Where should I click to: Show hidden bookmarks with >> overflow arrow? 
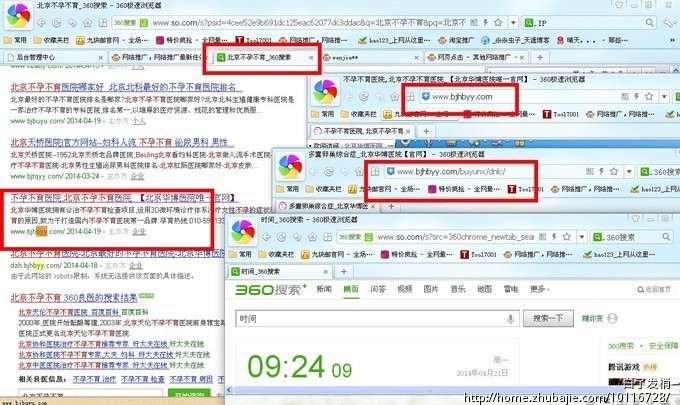673,40
